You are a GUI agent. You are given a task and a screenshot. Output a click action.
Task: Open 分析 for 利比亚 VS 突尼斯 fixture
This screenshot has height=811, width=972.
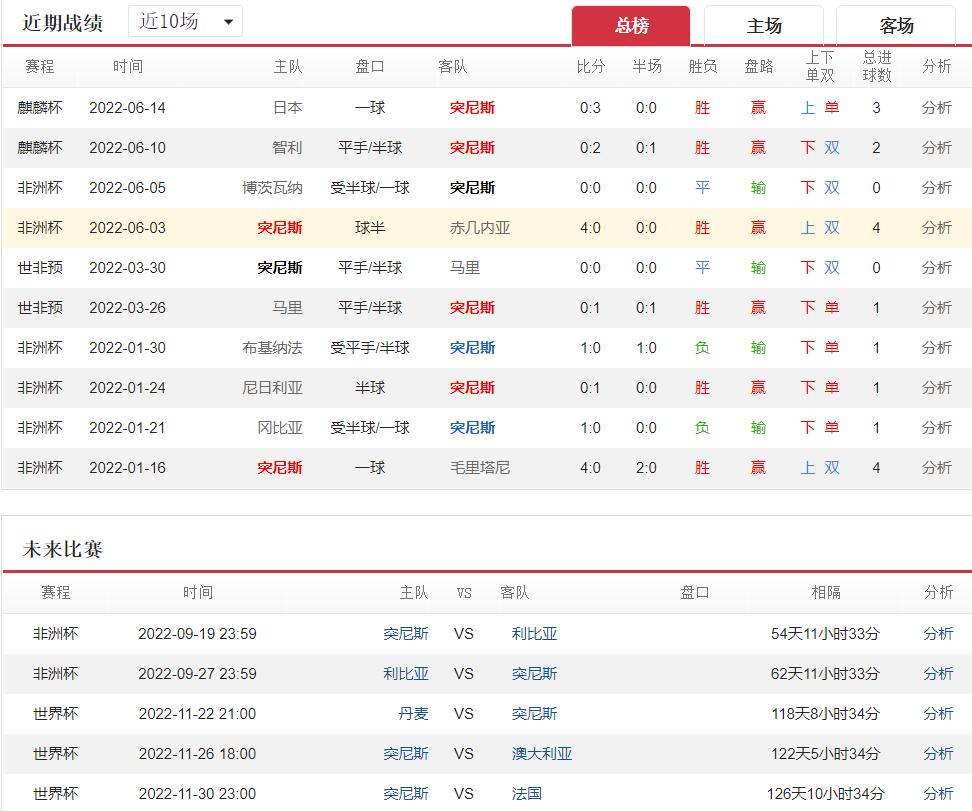(938, 673)
